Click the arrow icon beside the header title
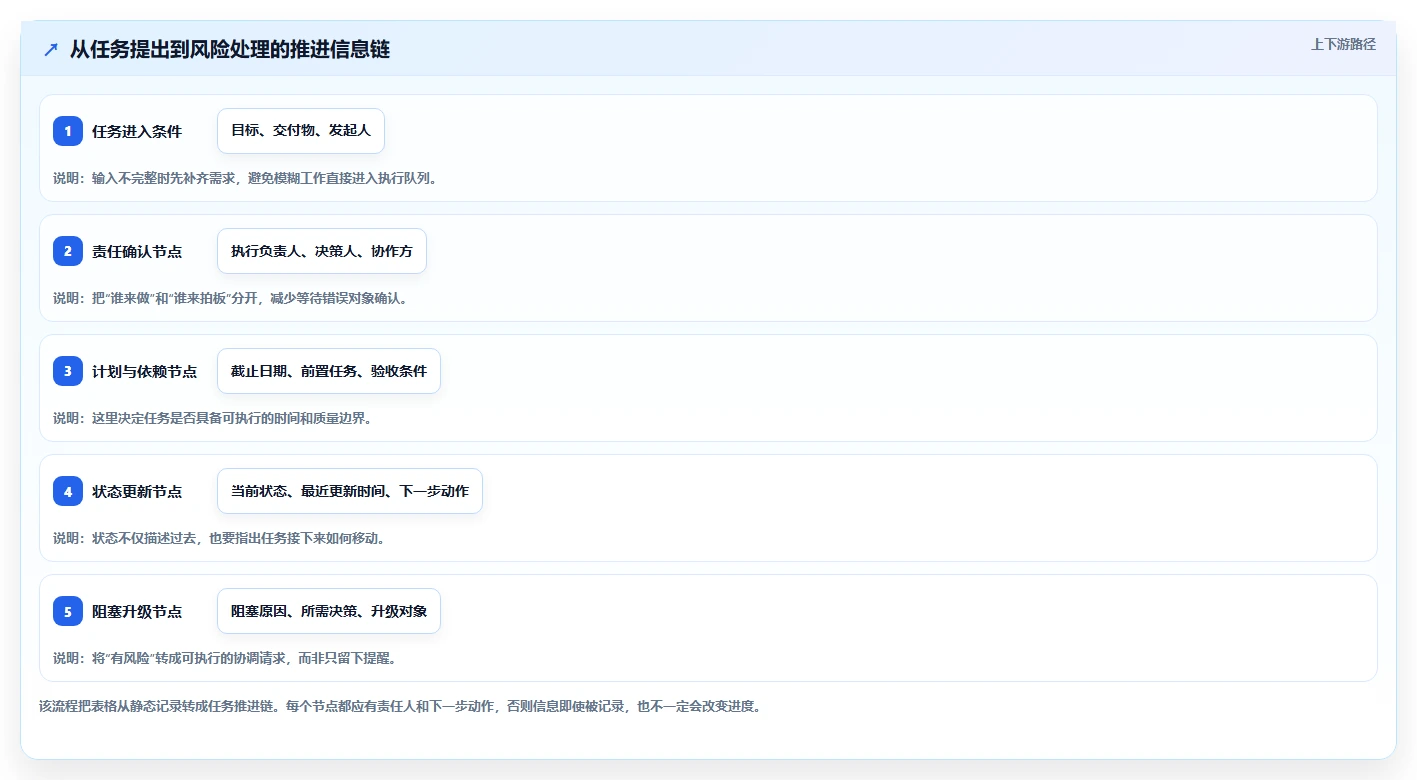 [51, 50]
